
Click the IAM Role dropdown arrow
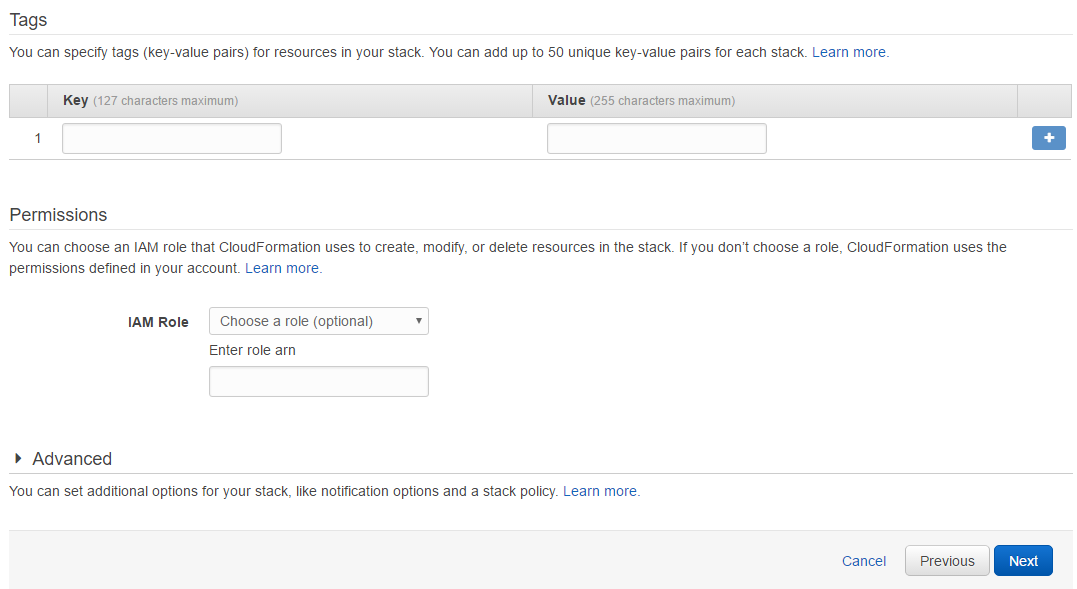pyautogui.click(x=418, y=321)
